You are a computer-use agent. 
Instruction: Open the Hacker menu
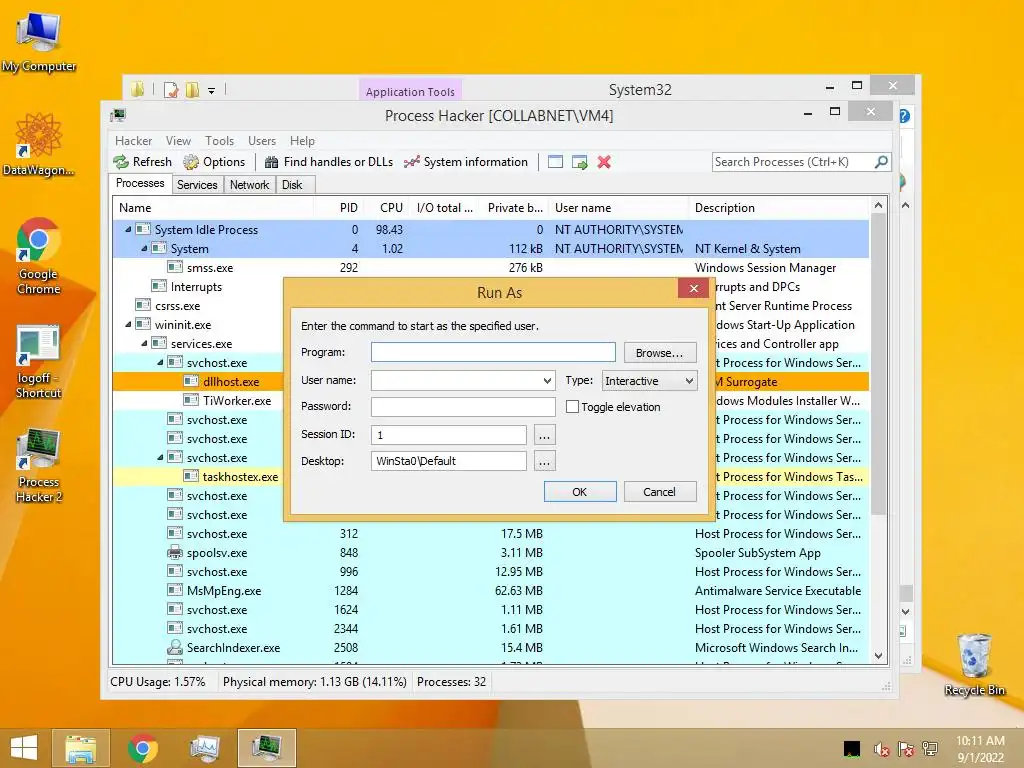tap(133, 140)
